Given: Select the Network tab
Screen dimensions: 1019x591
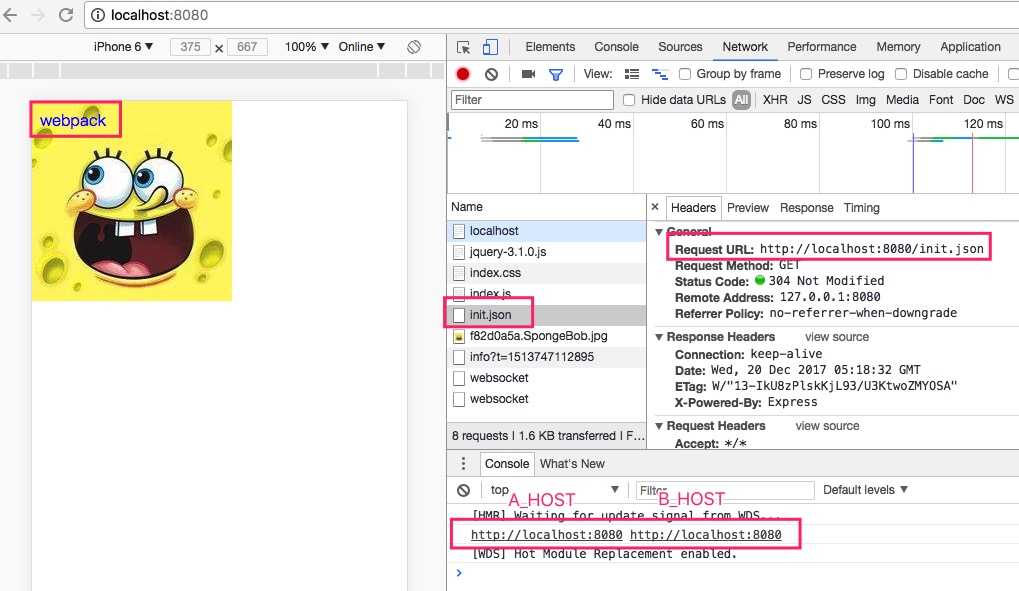Looking at the screenshot, I should click(x=745, y=47).
